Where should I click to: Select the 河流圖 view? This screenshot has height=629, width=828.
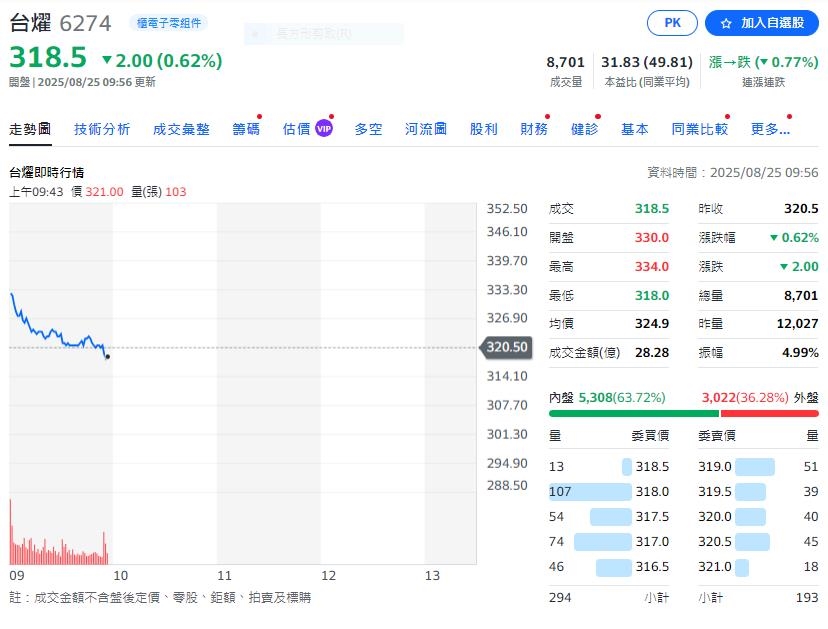[x=425, y=128]
